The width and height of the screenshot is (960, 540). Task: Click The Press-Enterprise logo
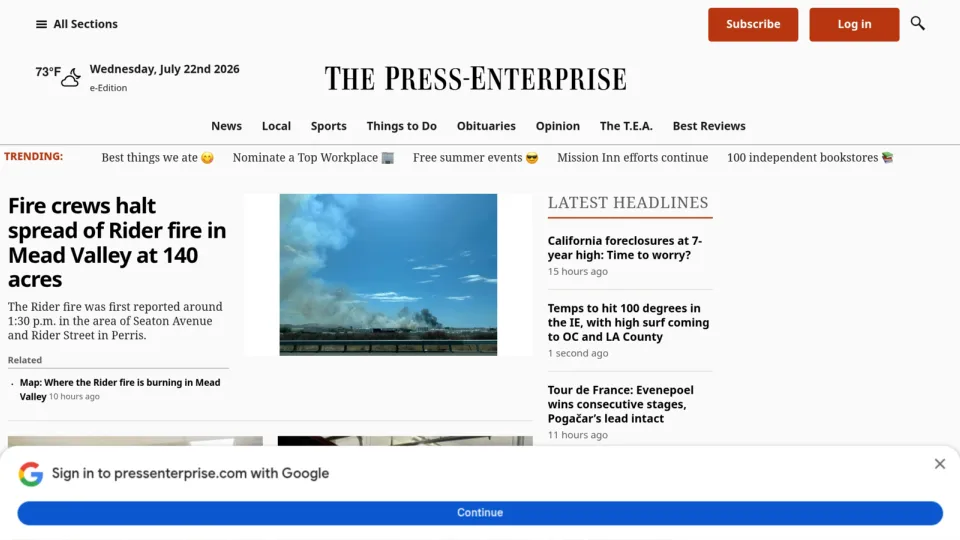pyautogui.click(x=475, y=78)
